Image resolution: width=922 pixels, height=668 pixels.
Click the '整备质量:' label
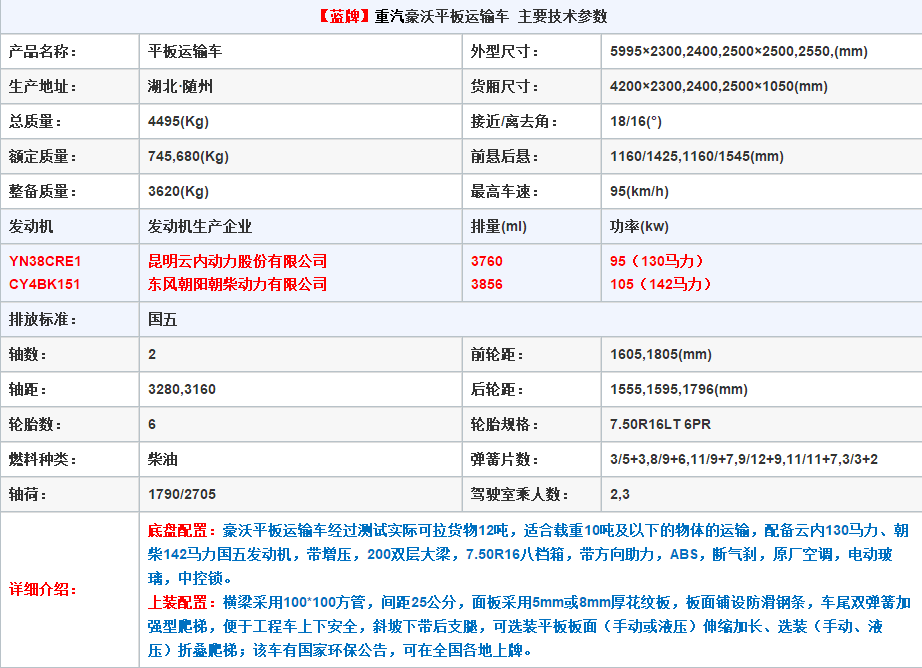point(42,192)
